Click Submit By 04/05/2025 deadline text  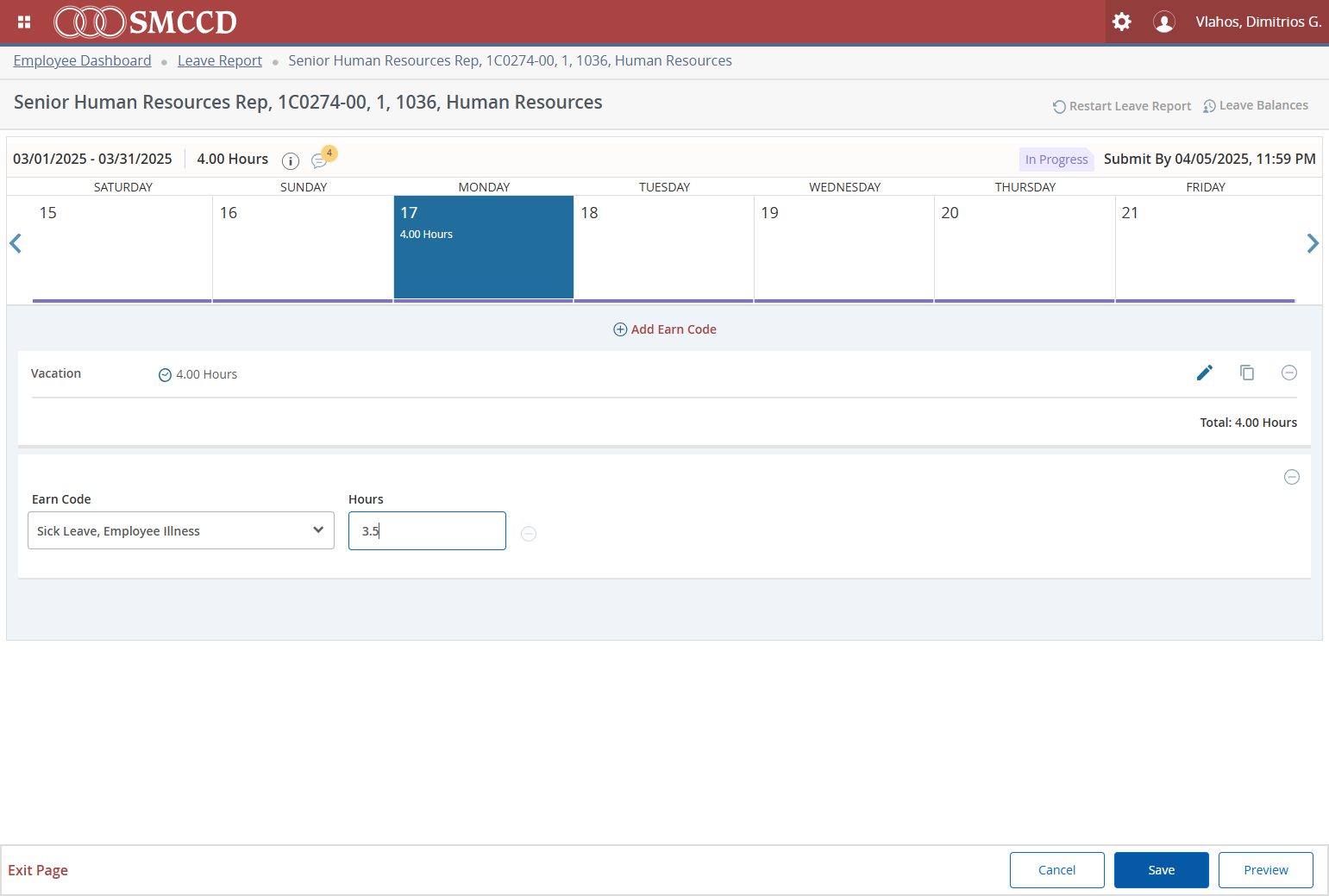[1210, 159]
